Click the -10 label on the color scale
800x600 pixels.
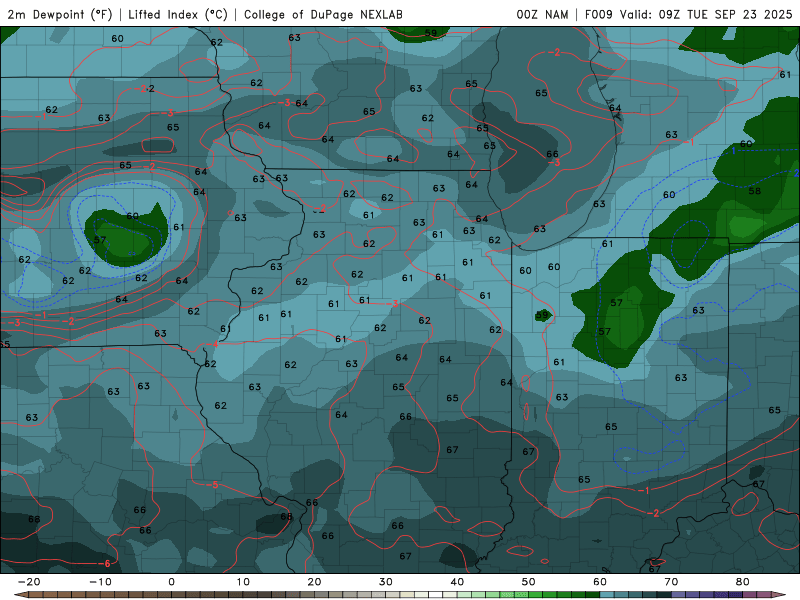[x=100, y=582]
